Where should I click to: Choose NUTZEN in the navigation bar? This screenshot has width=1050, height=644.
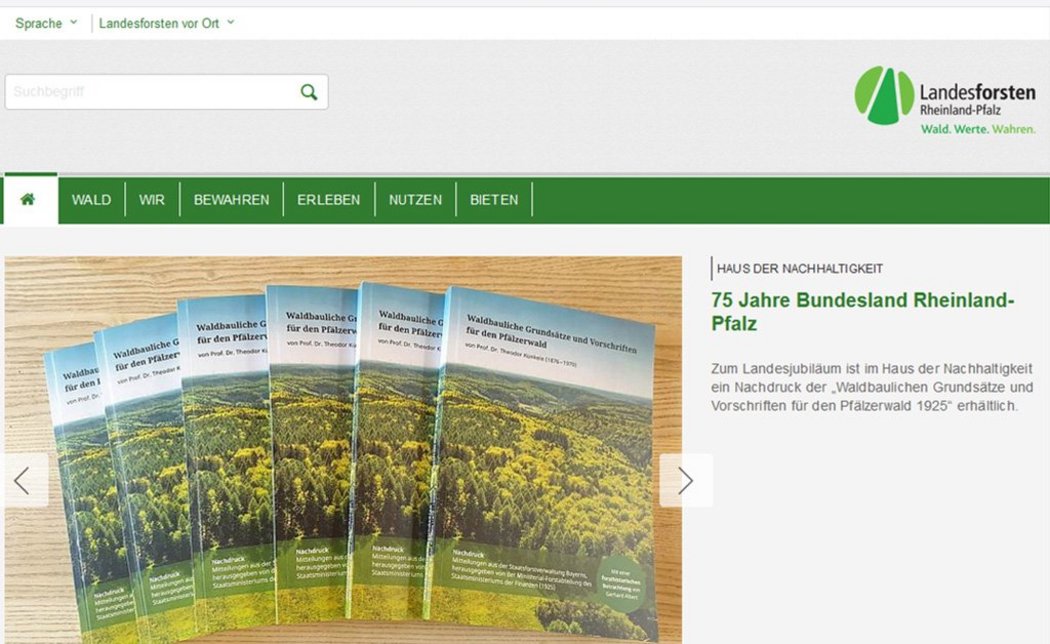[415, 200]
